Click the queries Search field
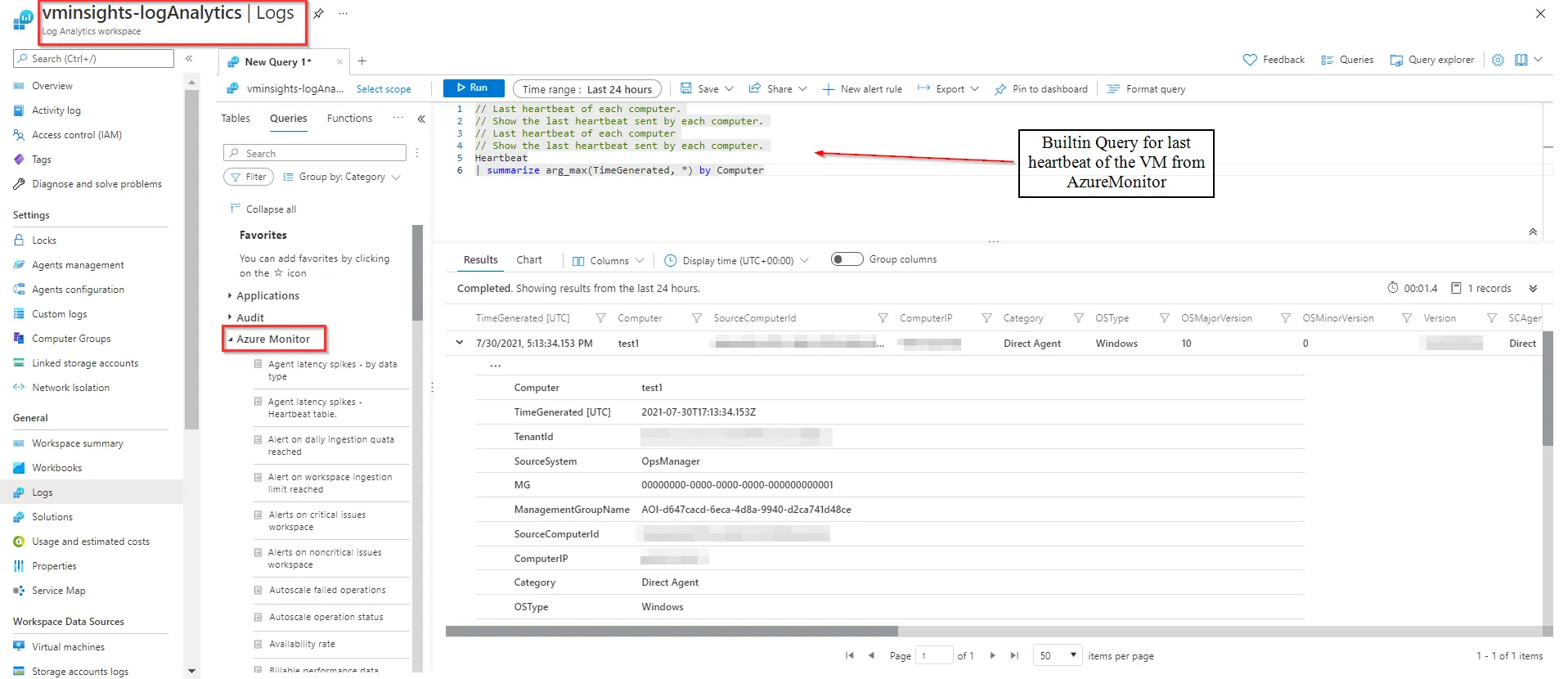This screenshot has width=1568, height=679. (315, 153)
